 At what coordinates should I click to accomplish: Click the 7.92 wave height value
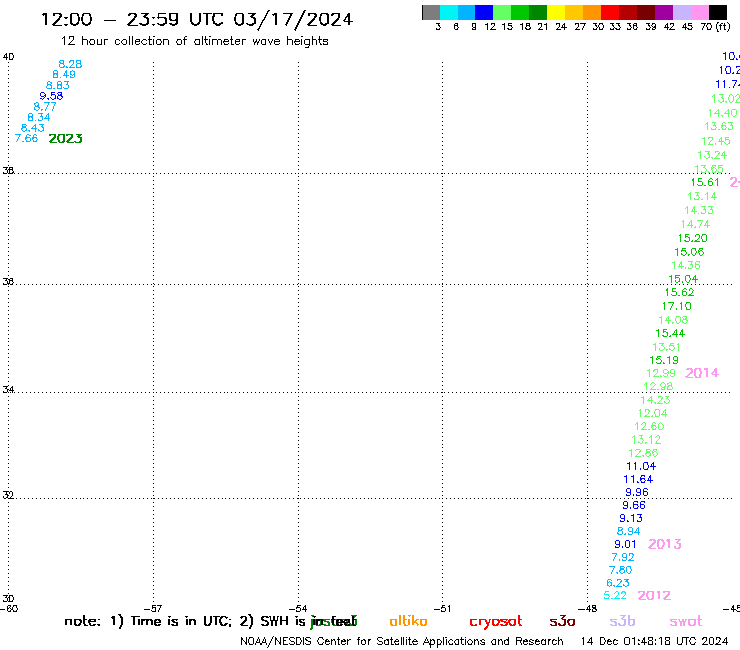622,557
